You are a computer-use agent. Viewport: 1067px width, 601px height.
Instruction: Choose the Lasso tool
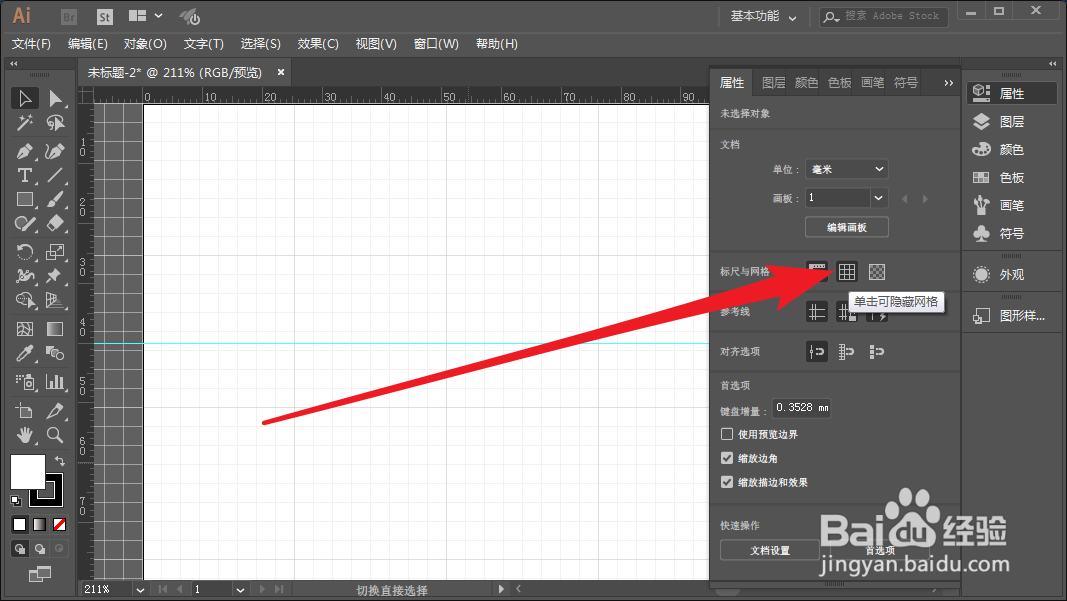click(55, 123)
